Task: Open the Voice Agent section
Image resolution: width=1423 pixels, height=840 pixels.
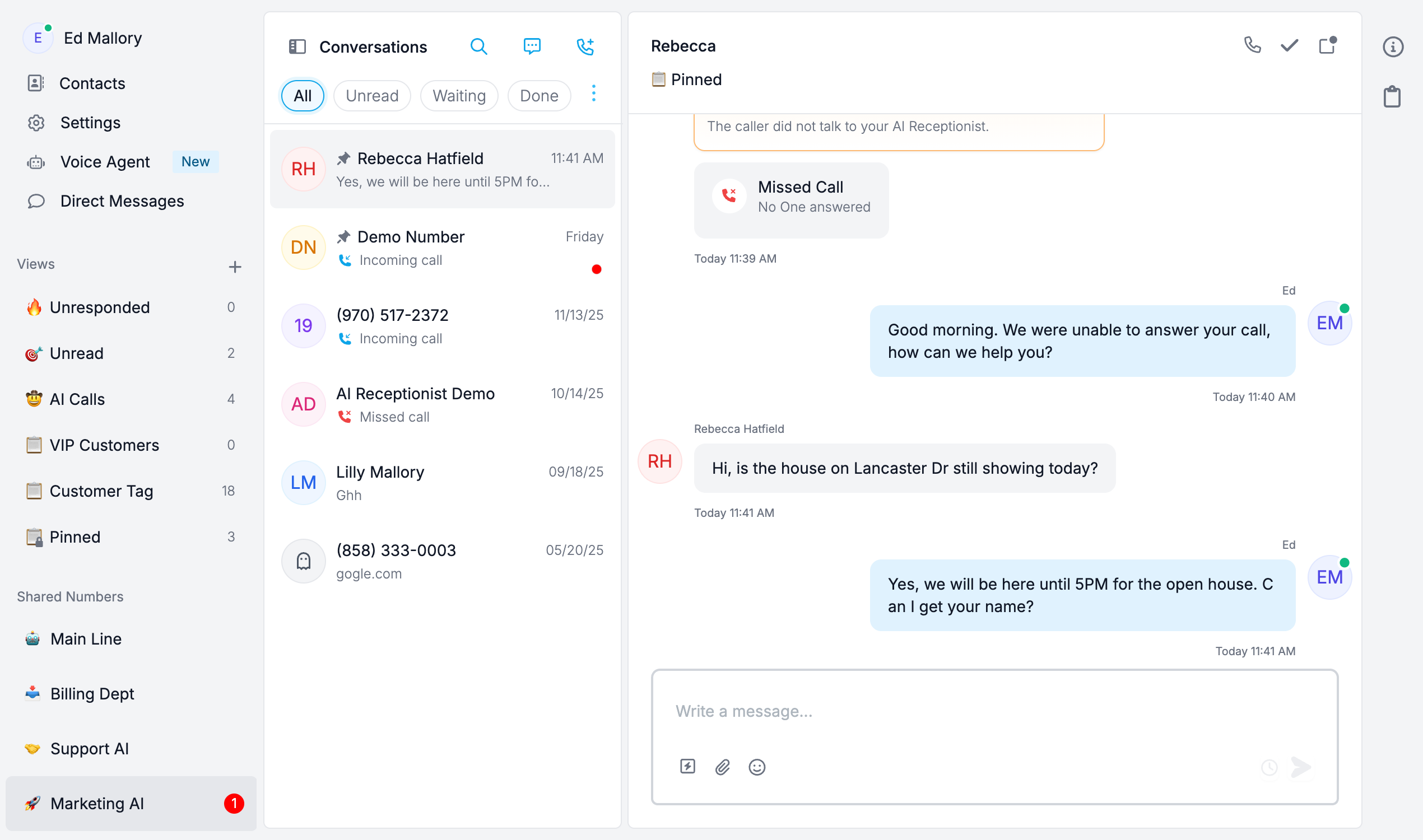Action: 105,161
